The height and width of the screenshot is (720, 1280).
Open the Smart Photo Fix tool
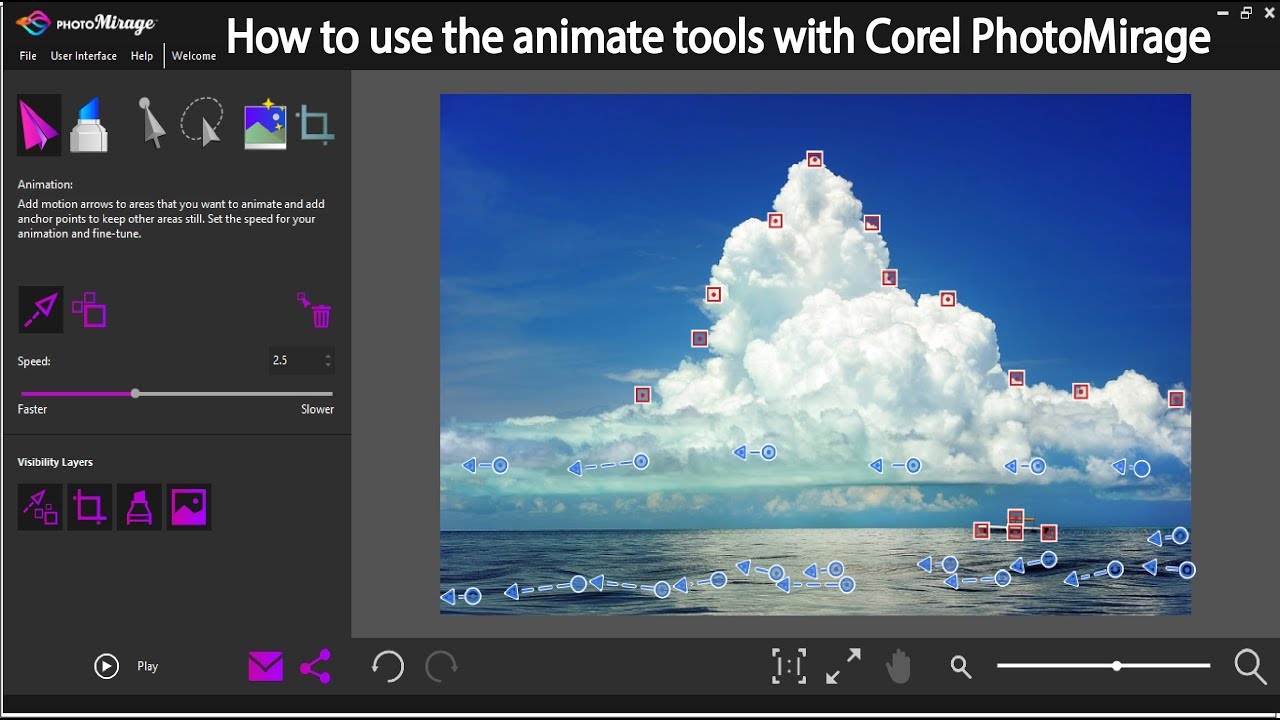265,125
